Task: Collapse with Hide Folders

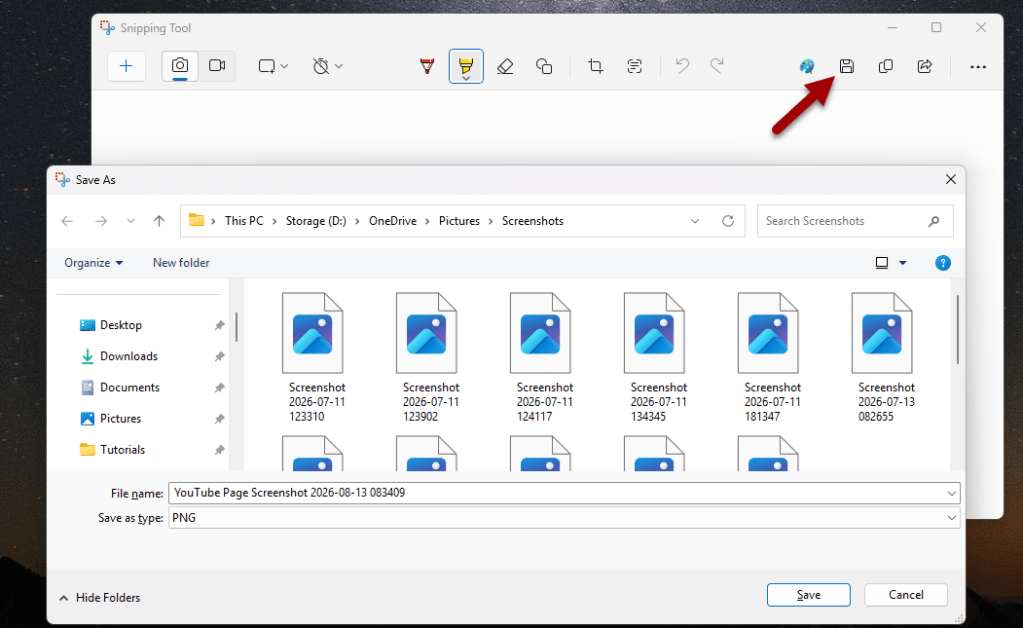Action: pyautogui.click(x=100, y=597)
